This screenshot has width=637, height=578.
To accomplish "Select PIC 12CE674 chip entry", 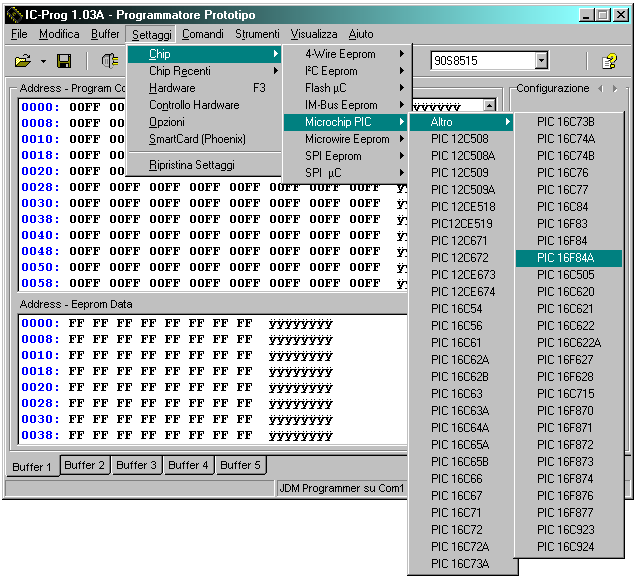I will tap(462, 292).
